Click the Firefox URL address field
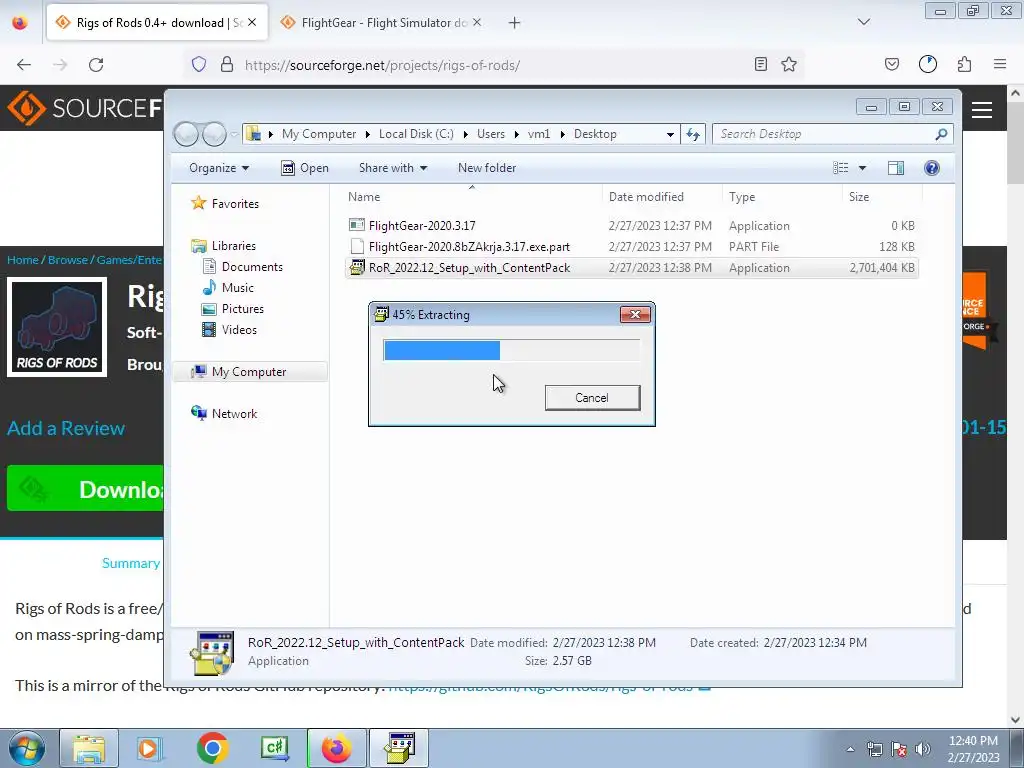Image resolution: width=1024 pixels, height=768 pixels. (496, 65)
